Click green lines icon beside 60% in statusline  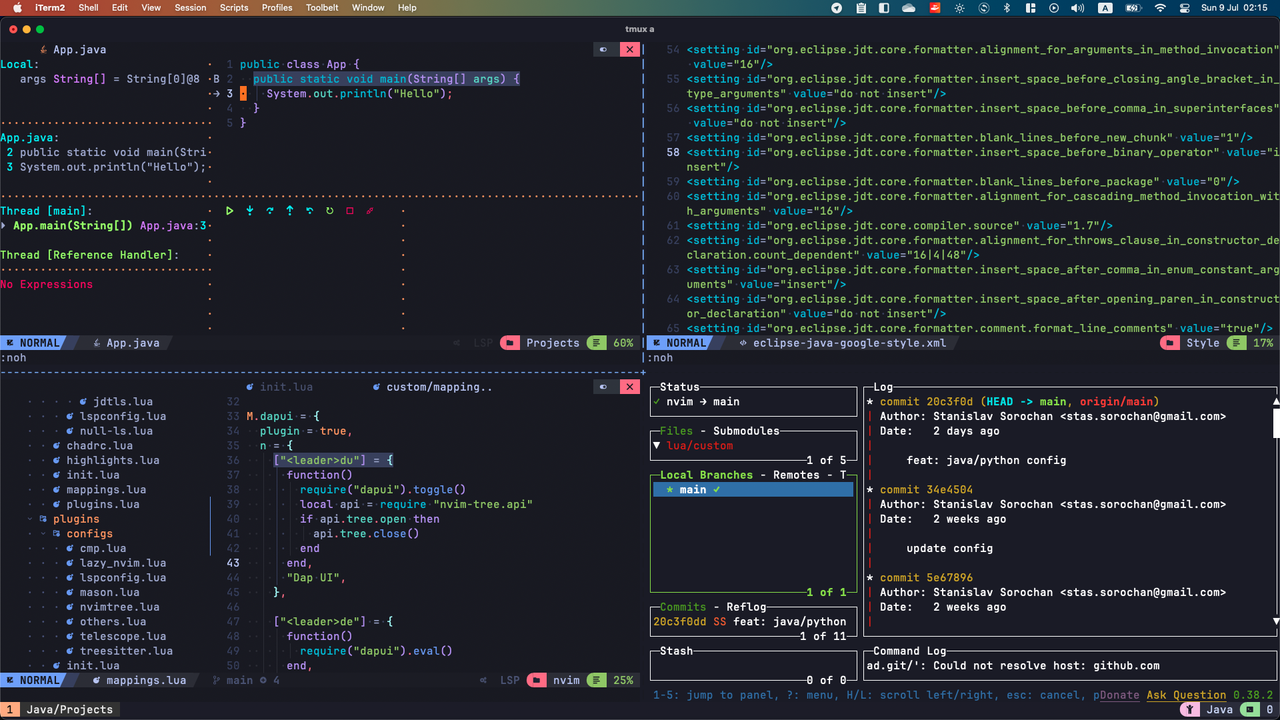pos(596,343)
